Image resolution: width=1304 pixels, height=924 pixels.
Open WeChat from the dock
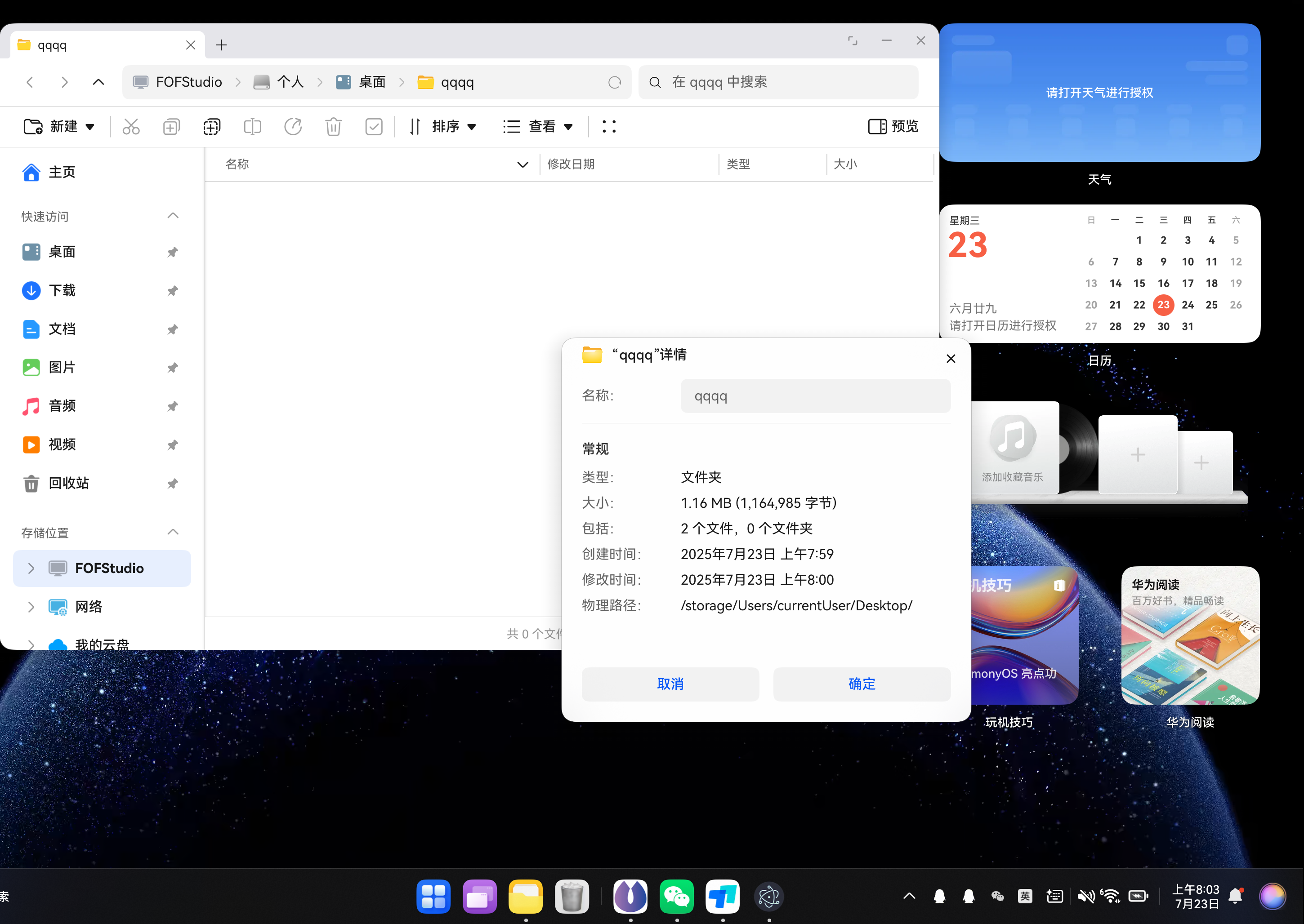(676, 897)
